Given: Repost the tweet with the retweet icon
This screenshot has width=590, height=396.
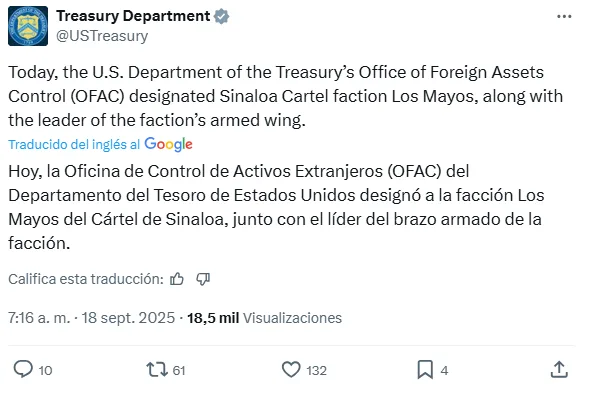Looking at the screenshot, I should (157, 370).
